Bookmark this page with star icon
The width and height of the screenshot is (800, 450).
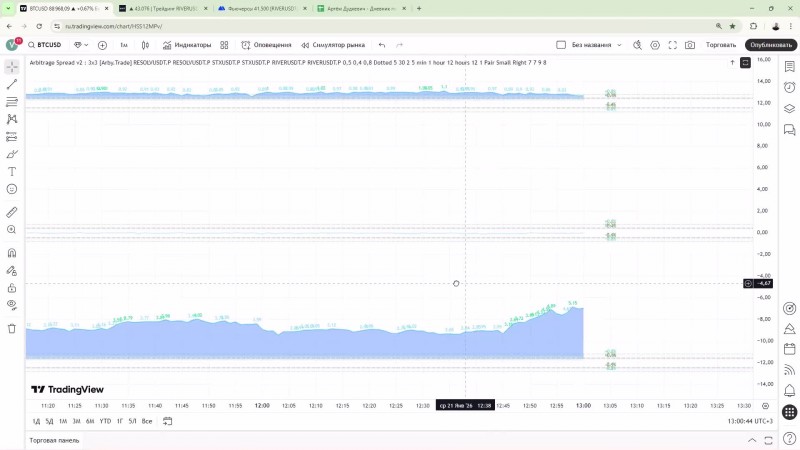[x=733, y=26]
